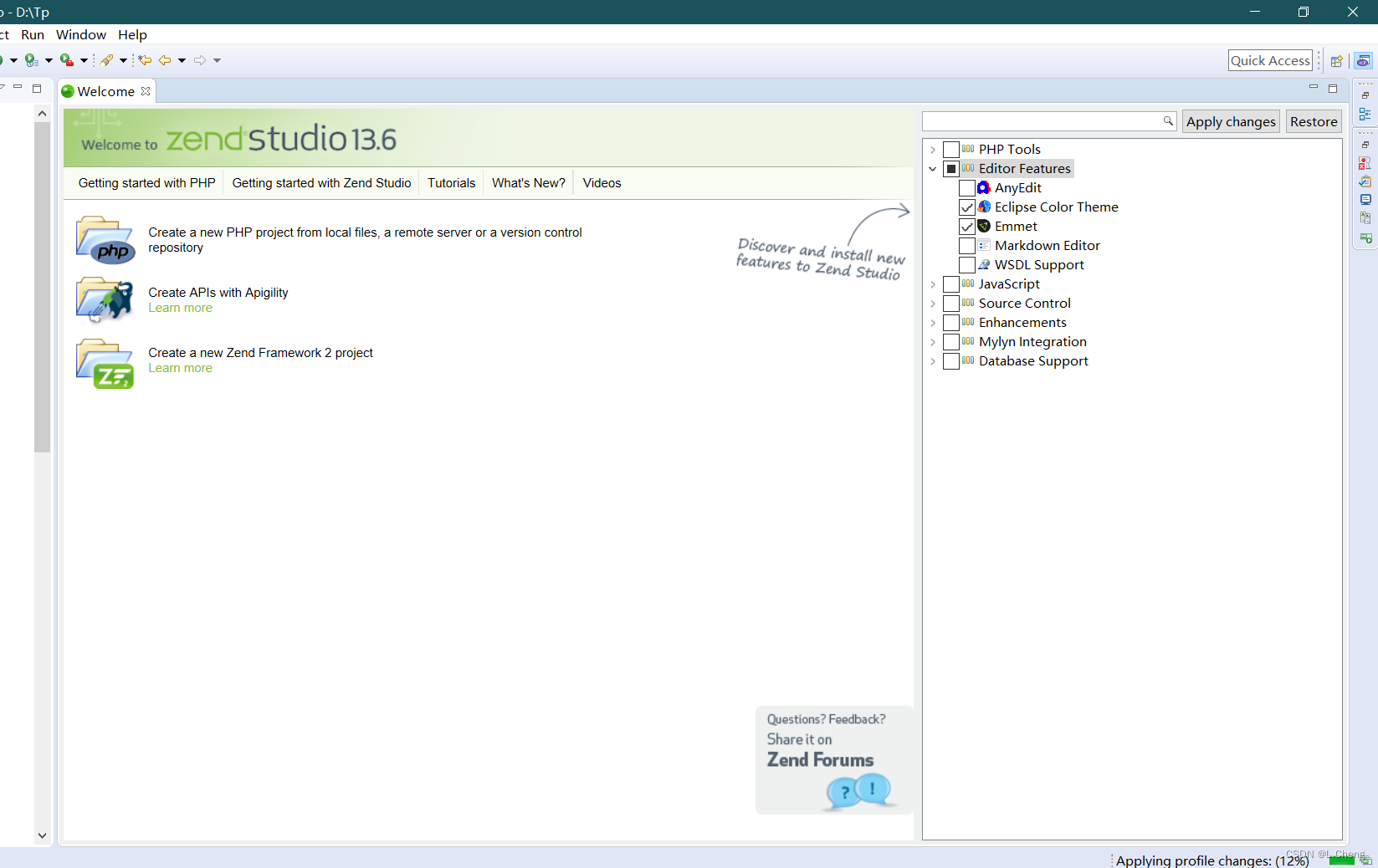Open the Servers view icon on right trim
Screen dimensions: 1378x868
(x=1365, y=218)
